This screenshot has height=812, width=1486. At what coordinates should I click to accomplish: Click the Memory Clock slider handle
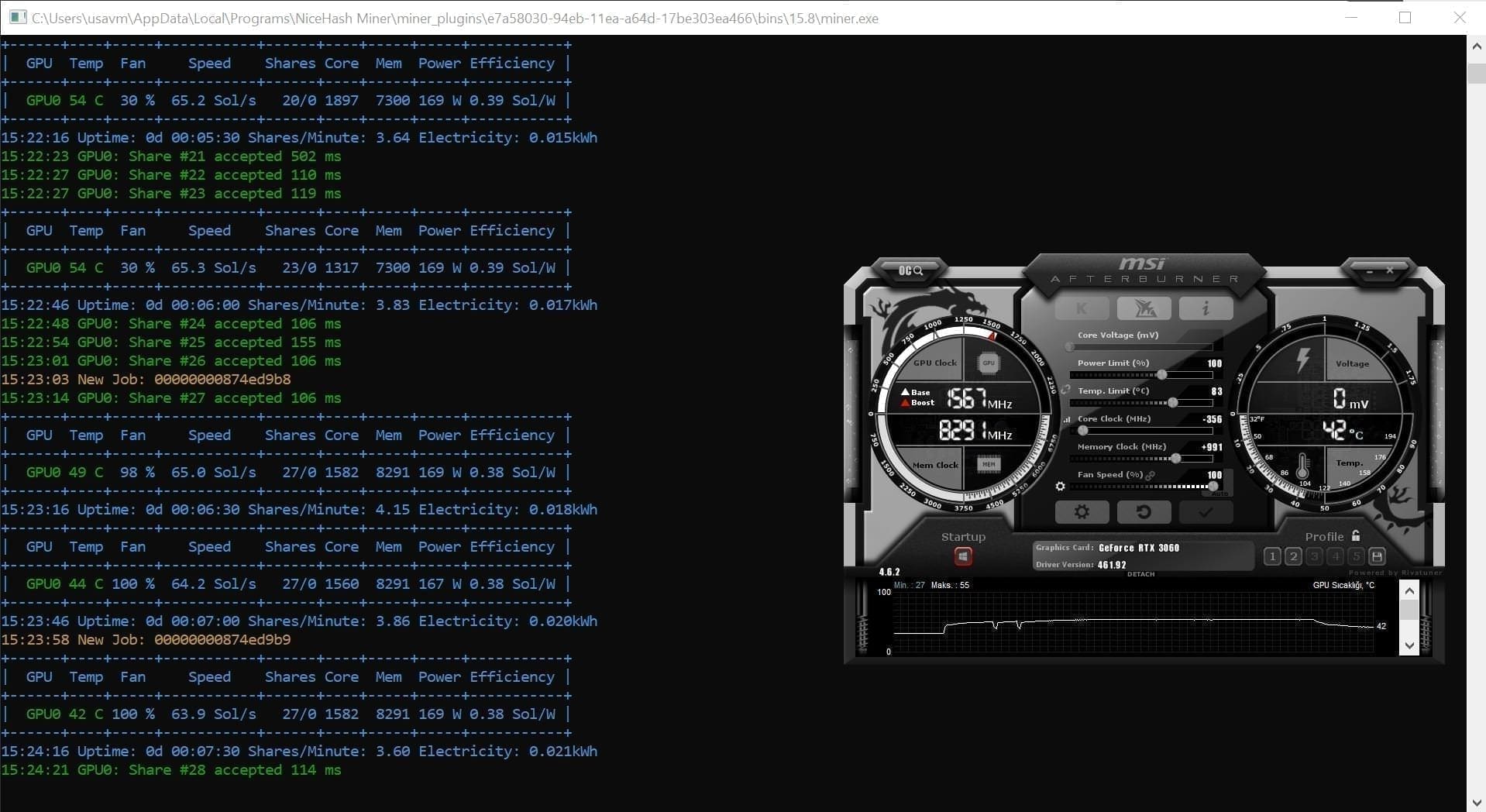point(1175,459)
